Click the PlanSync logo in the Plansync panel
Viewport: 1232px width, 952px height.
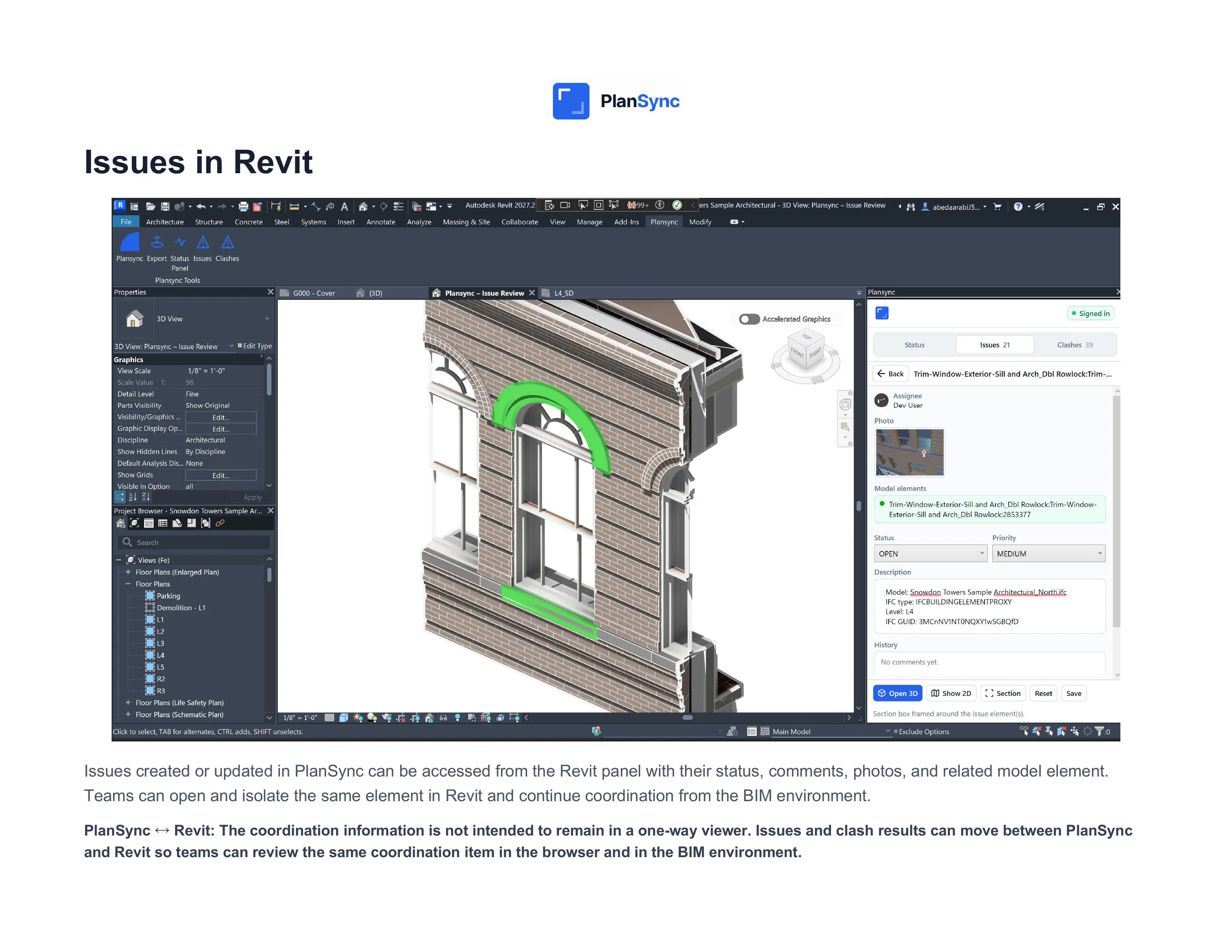point(882,313)
